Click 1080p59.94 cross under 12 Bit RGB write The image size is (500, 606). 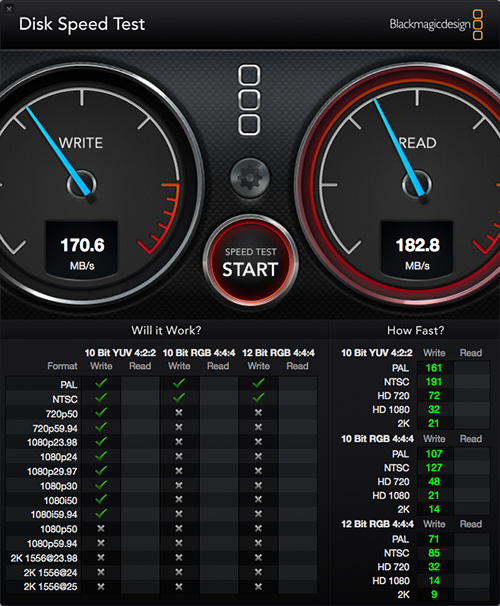(258, 543)
